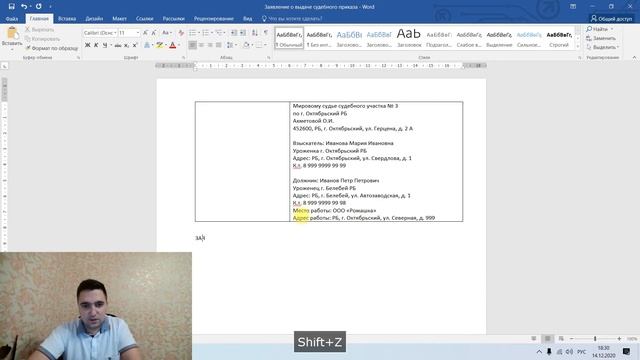
Task: Increase paragraph indent
Action: pos(242,33)
